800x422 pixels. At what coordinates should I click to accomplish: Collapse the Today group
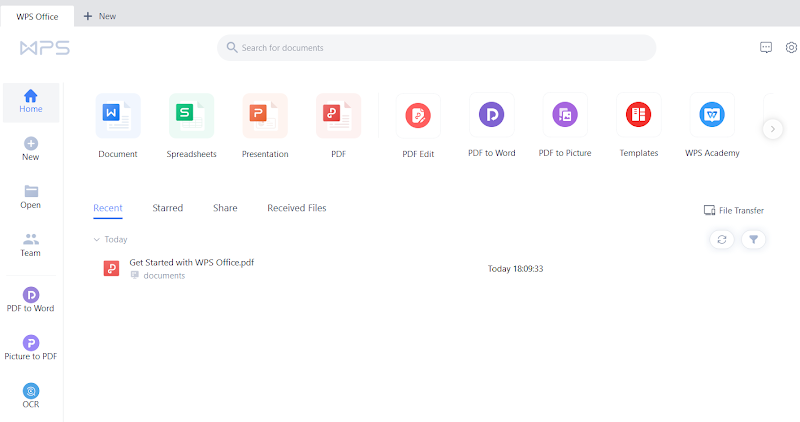(96, 239)
